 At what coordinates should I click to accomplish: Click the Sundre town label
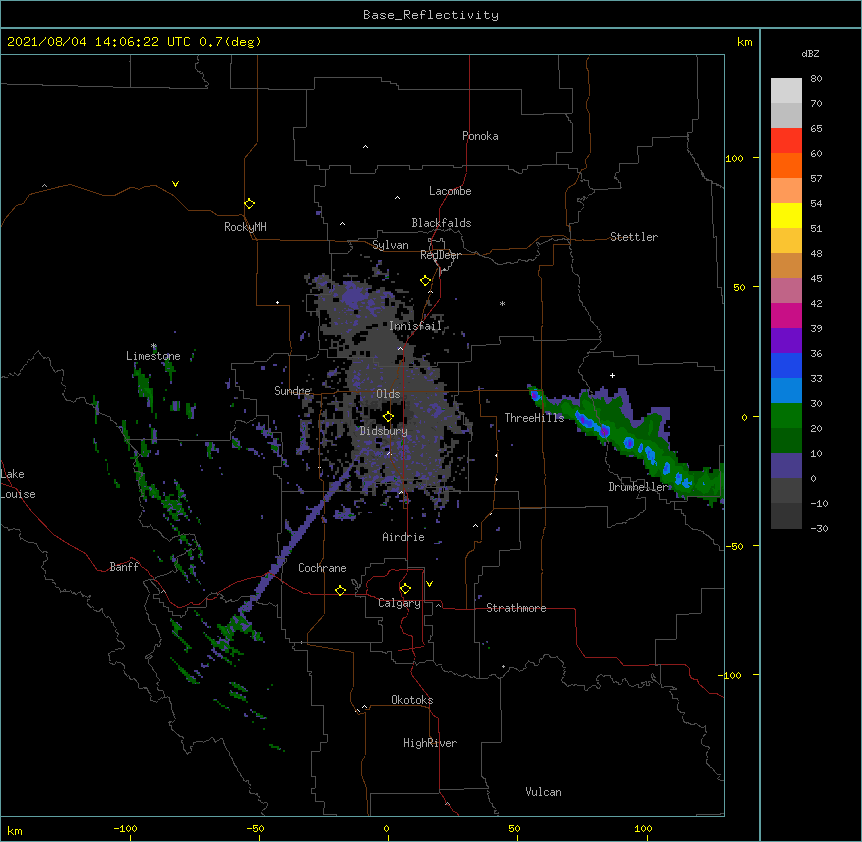pos(292,391)
